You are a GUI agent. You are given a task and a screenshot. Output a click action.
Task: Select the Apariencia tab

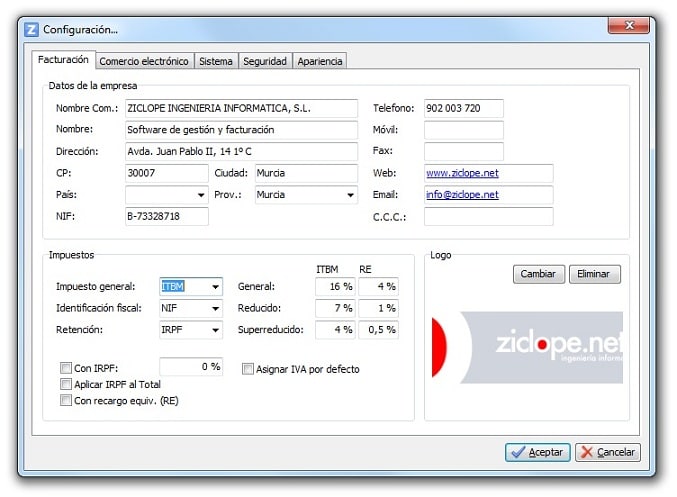[320, 61]
